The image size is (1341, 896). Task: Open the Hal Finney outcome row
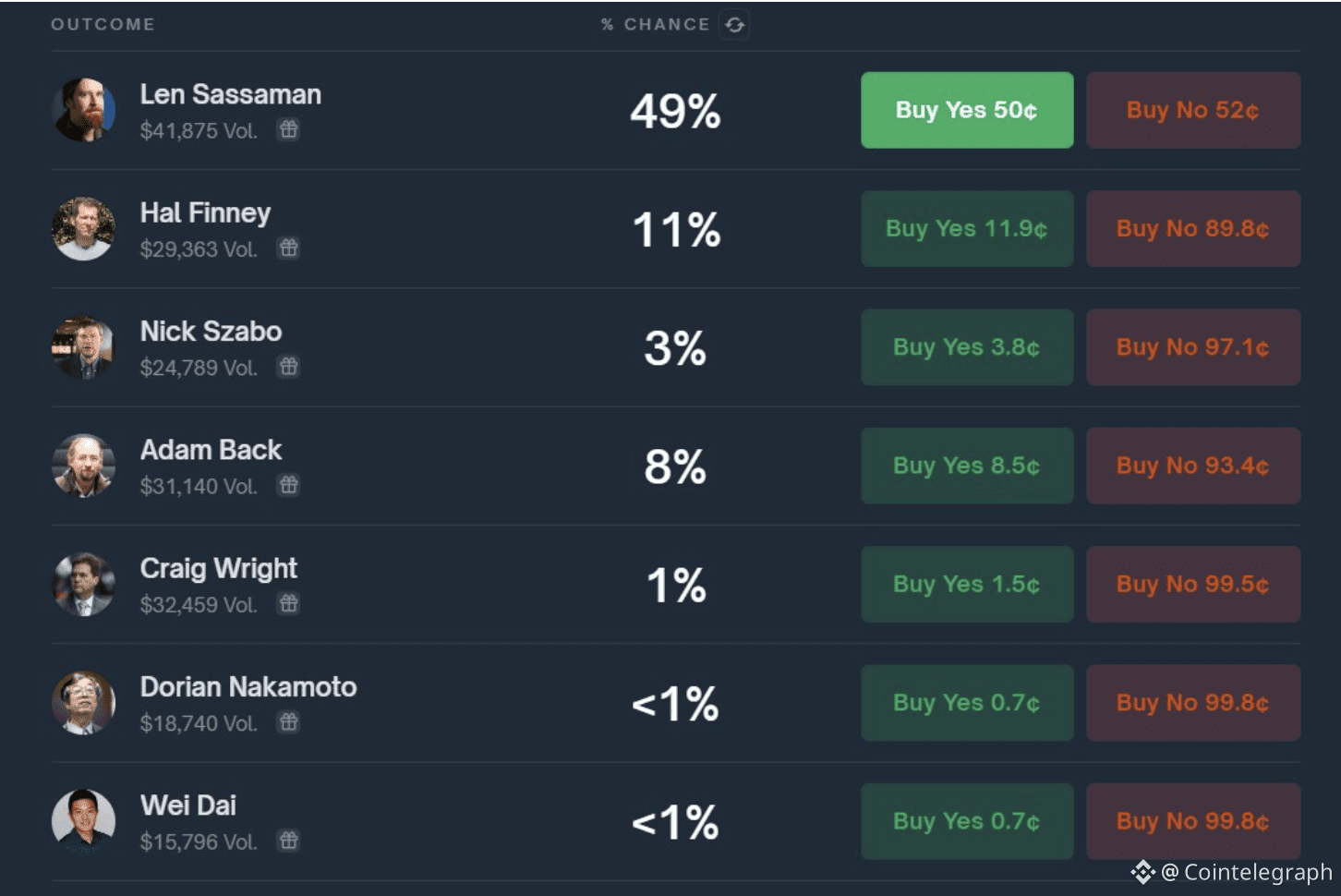[205, 213]
